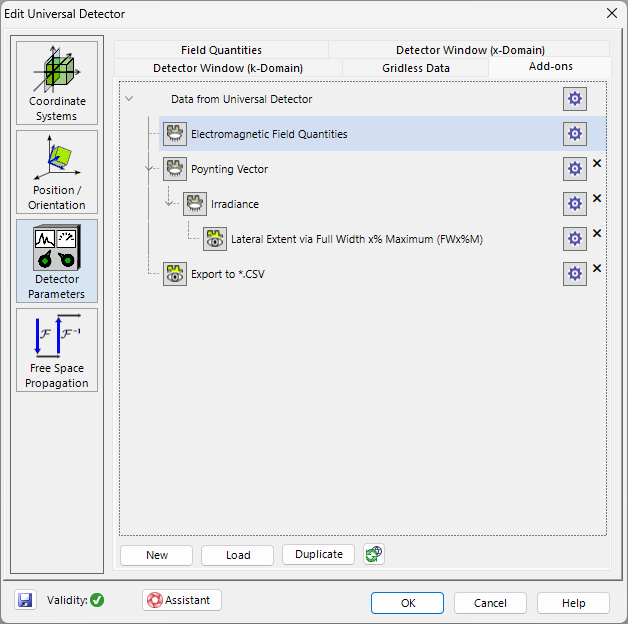Click the save floppy disk icon

pos(25,600)
